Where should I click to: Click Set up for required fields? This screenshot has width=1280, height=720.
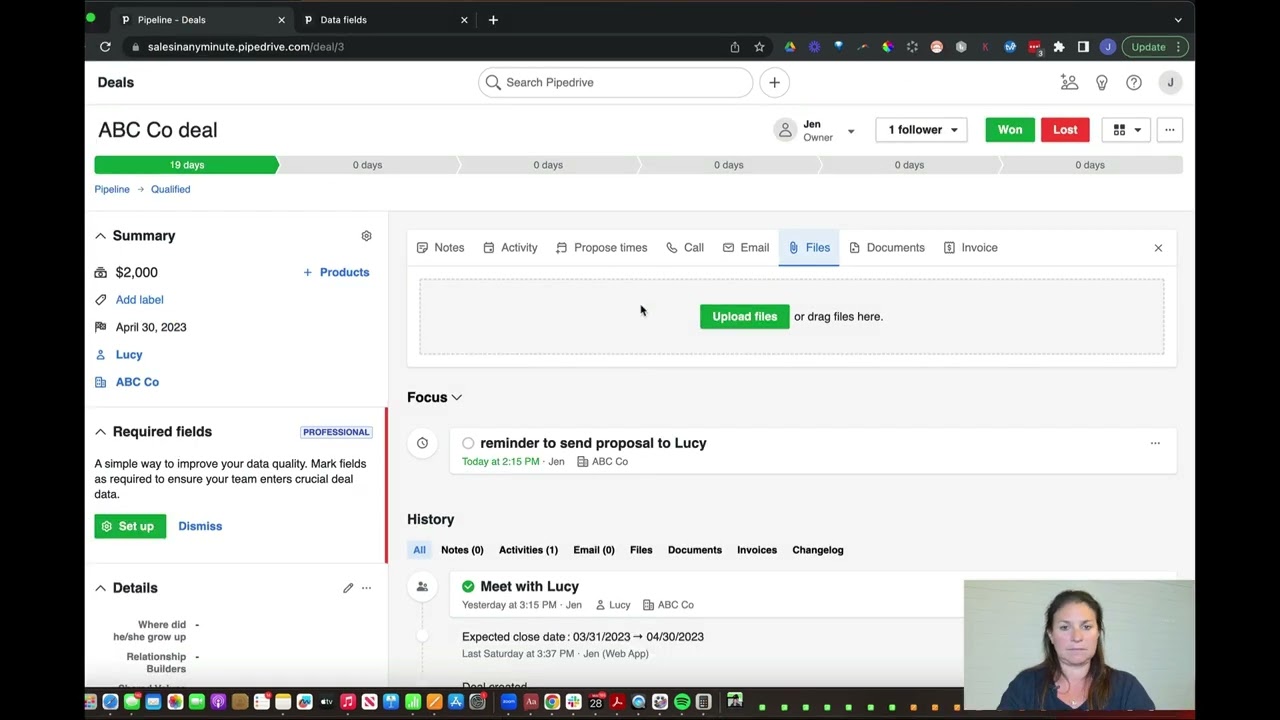pyautogui.click(x=130, y=526)
